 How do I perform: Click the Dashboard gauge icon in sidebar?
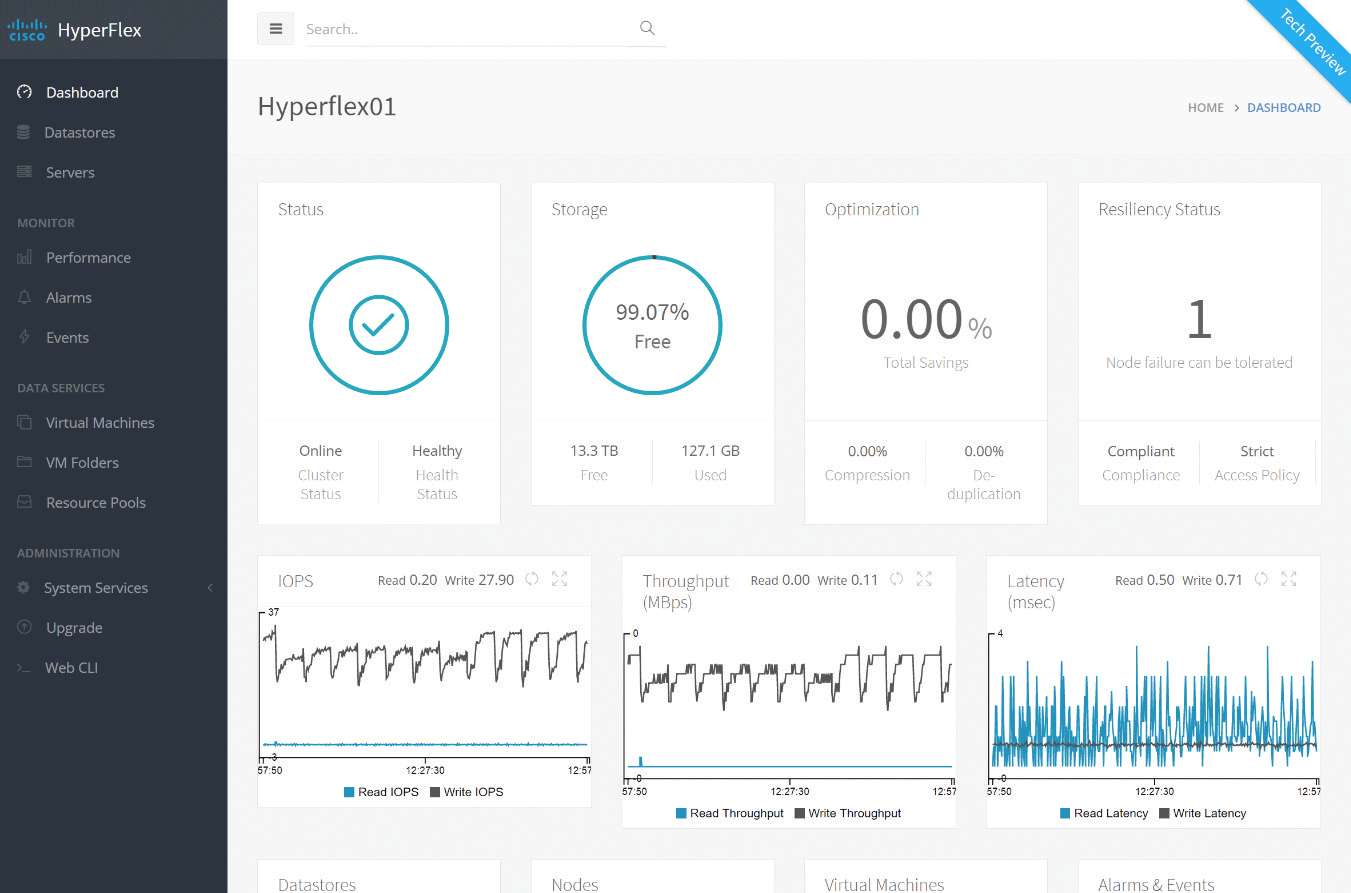[25, 92]
